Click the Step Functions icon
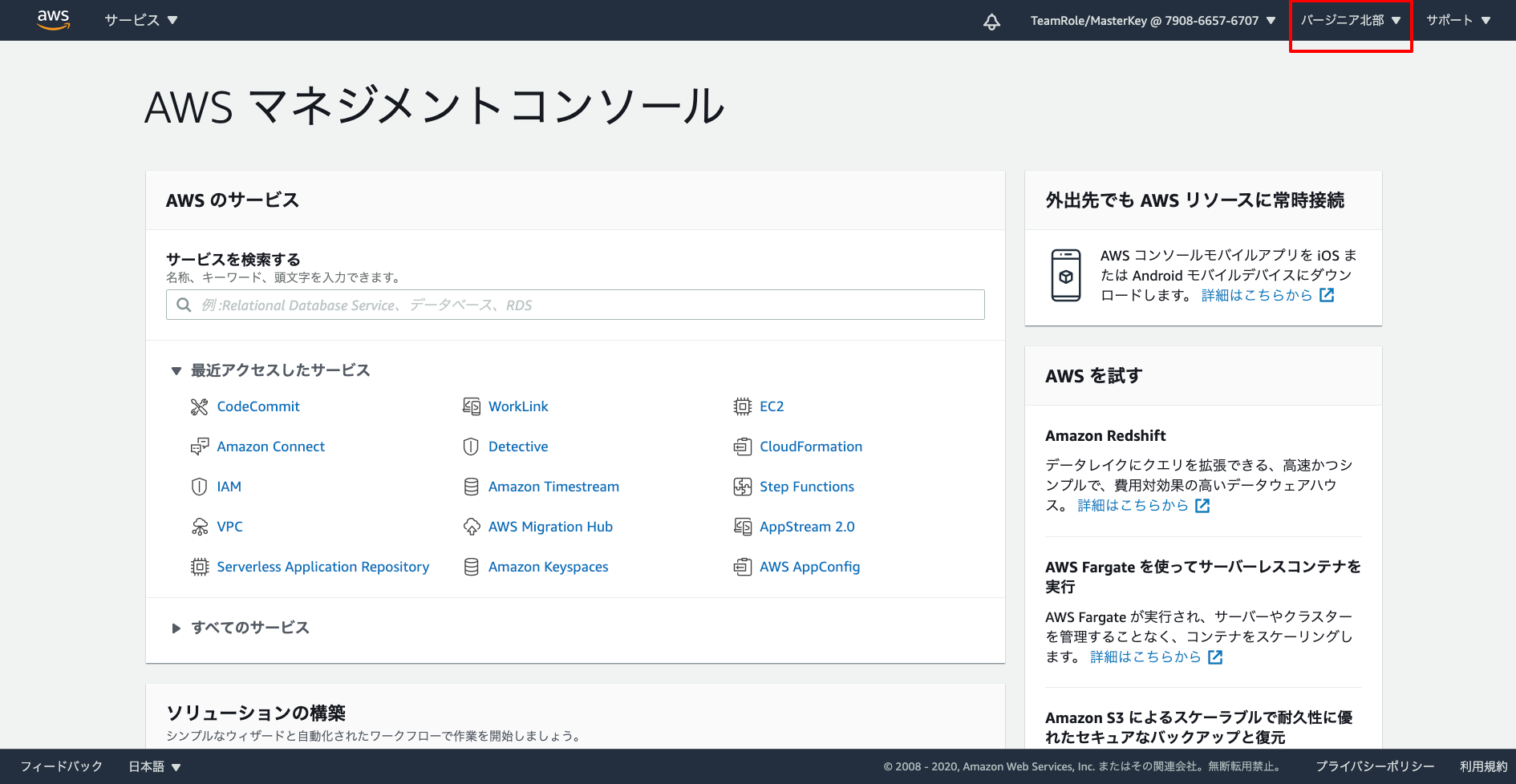The height and width of the screenshot is (784, 1516). pos(743,487)
